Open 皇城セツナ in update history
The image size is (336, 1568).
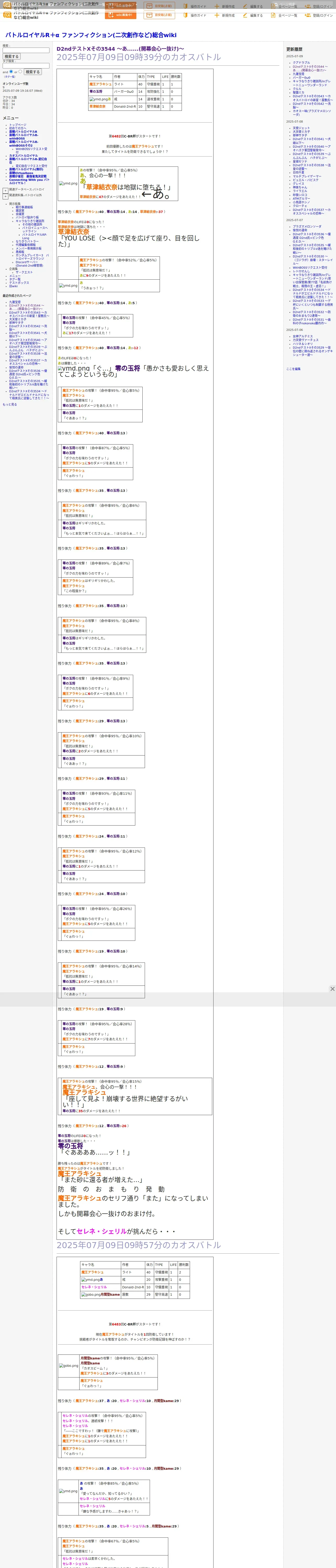(300, 161)
